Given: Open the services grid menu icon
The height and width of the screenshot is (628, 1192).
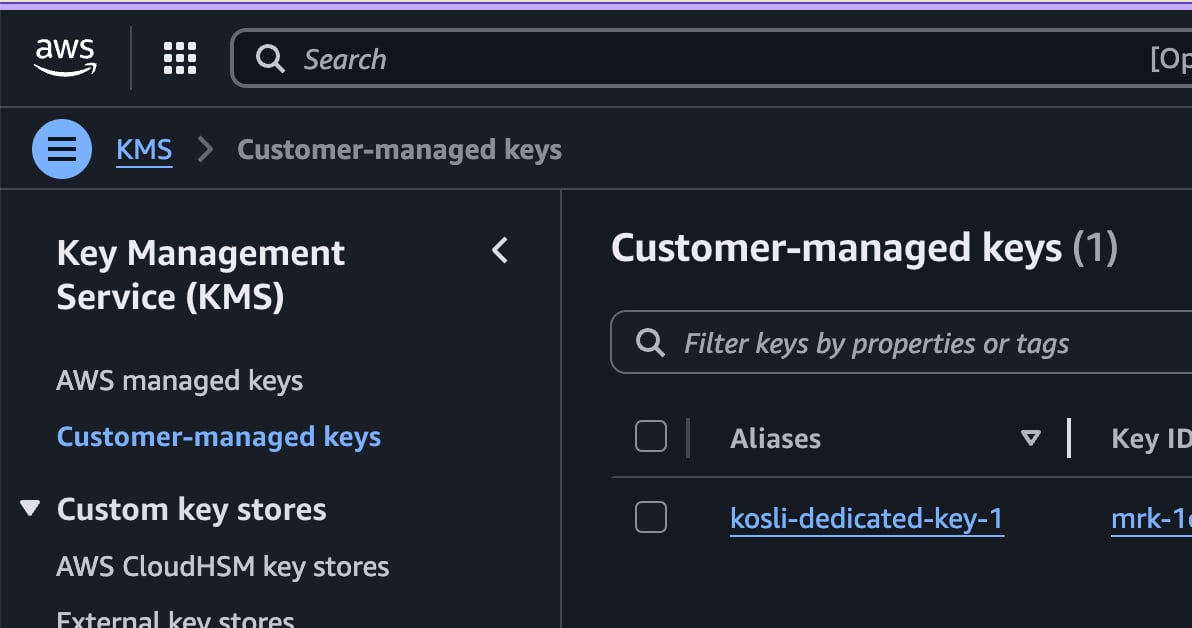Looking at the screenshot, I should [x=180, y=59].
